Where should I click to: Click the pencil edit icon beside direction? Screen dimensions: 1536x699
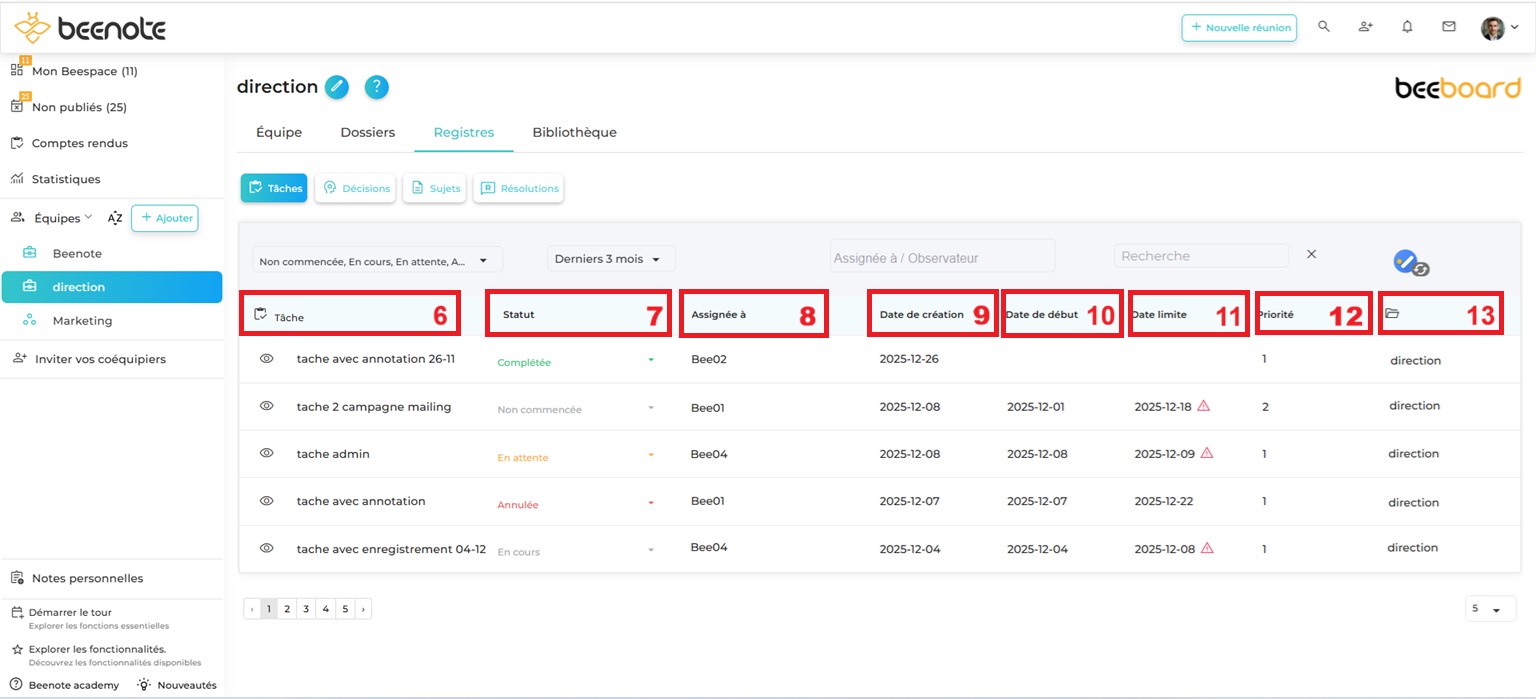point(337,87)
